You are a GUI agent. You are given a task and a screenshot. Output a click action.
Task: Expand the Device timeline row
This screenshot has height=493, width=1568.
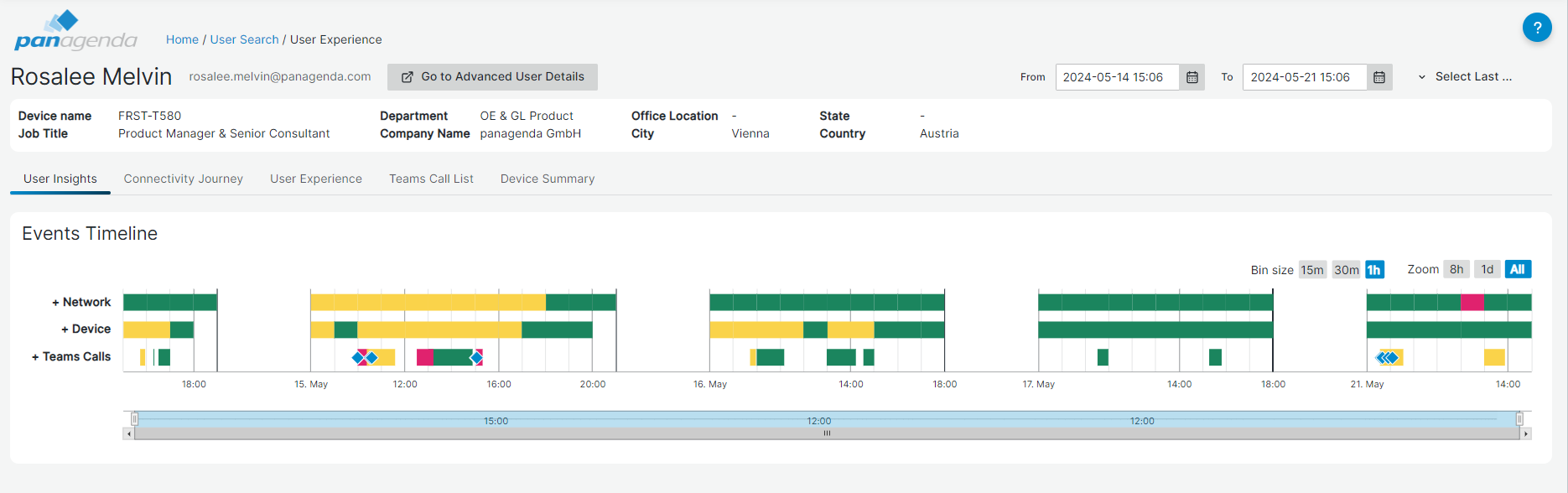click(86, 329)
